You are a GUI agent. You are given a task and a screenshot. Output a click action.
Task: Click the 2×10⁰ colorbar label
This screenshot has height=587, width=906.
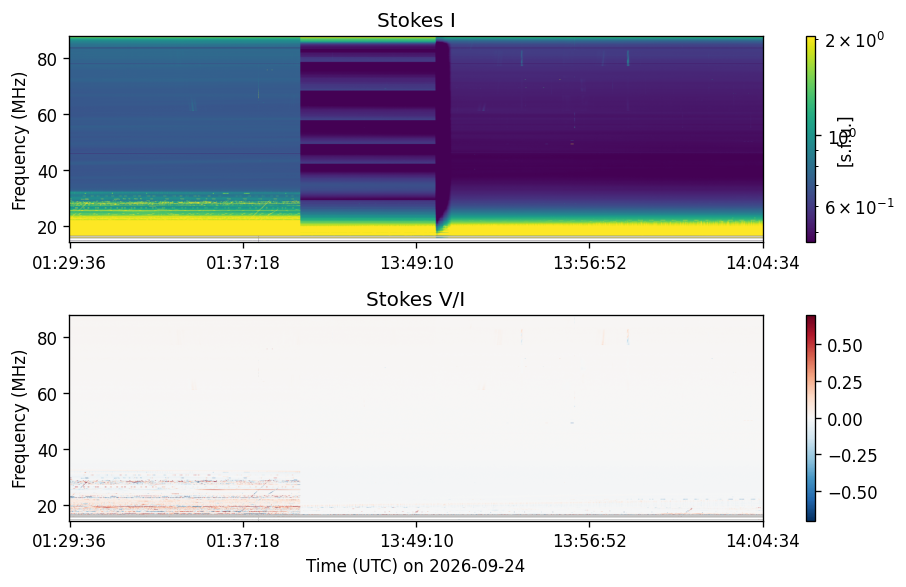[x=854, y=40]
